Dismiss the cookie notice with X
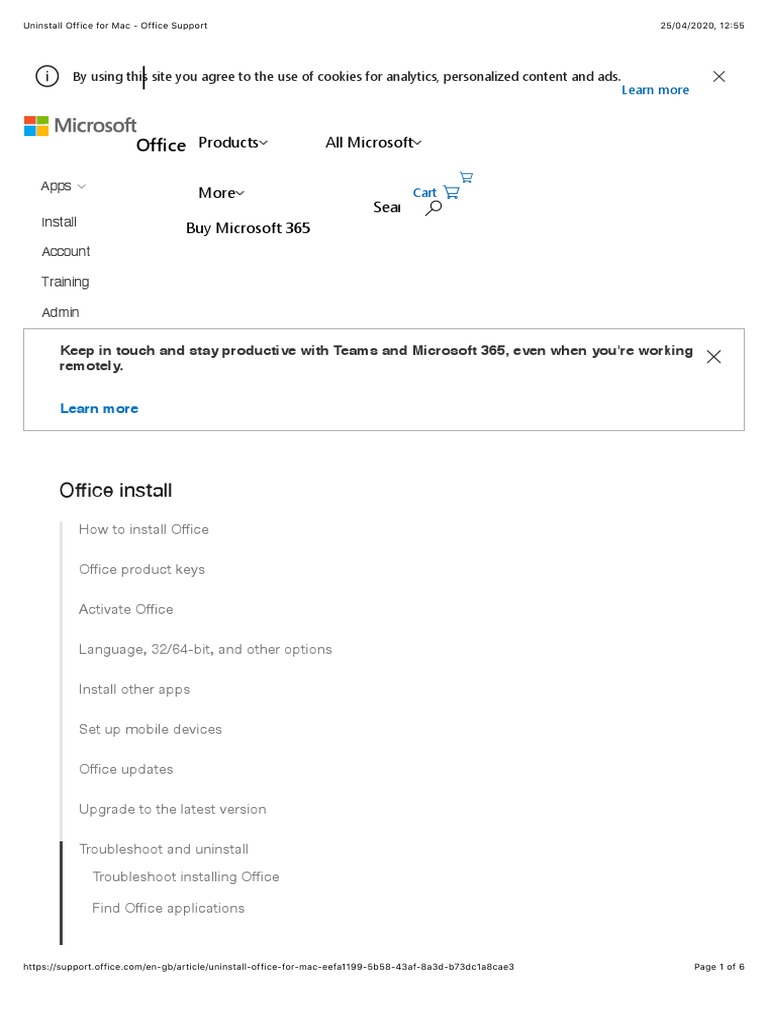Image resolution: width=768 pixels, height=1024 pixels. [719, 76]
